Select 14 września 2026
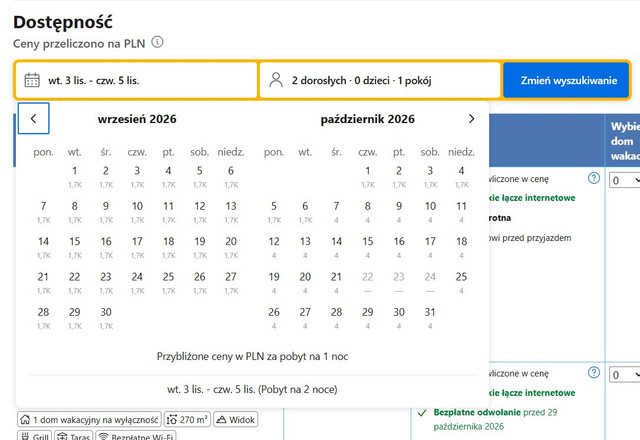640x440 pixels. click(x=43, y=248)
